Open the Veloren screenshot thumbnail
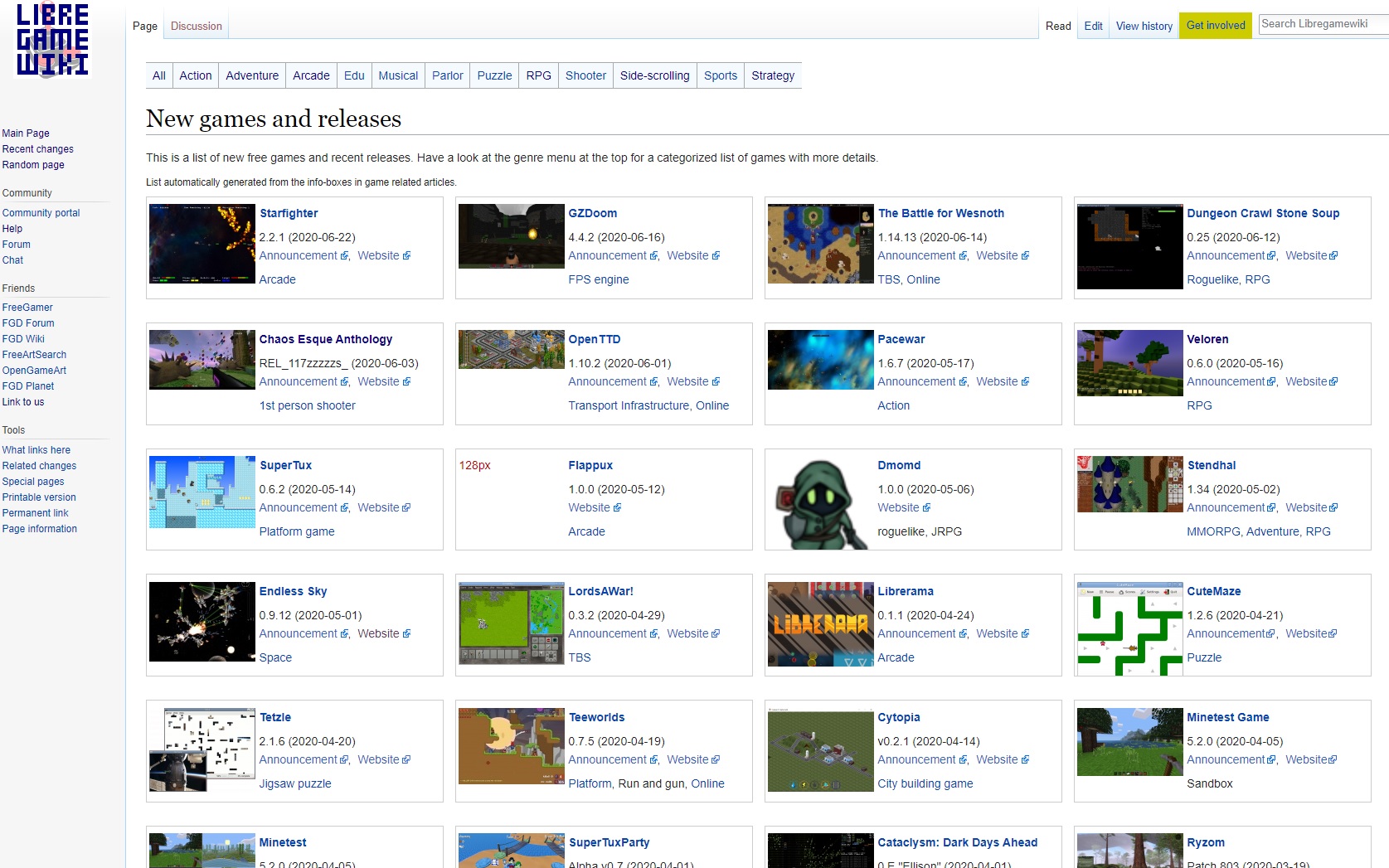 pyautogui.click(x=1130, y=363)
